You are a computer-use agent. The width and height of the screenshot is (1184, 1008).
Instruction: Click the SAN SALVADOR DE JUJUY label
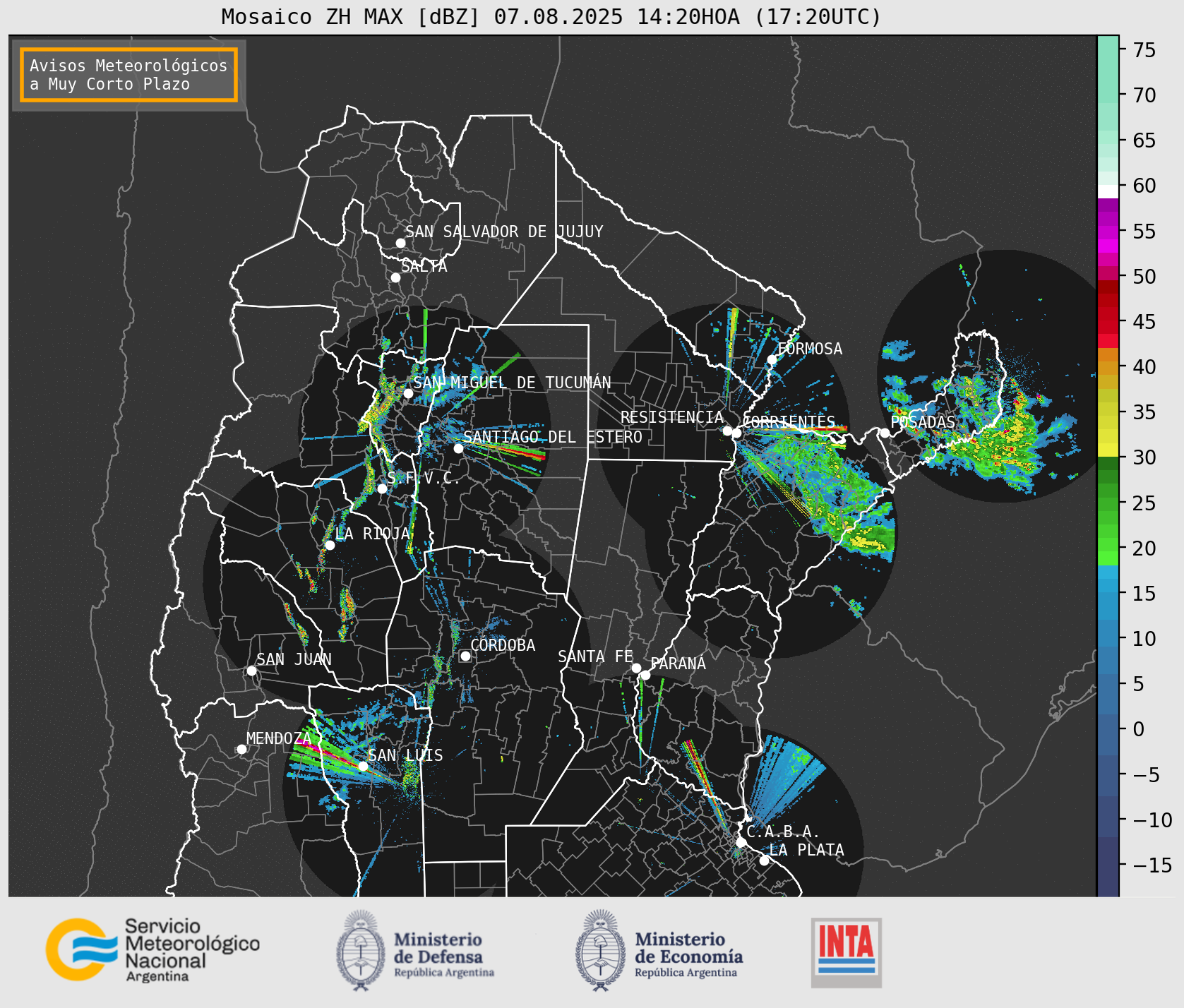click(x=504, y=232)
